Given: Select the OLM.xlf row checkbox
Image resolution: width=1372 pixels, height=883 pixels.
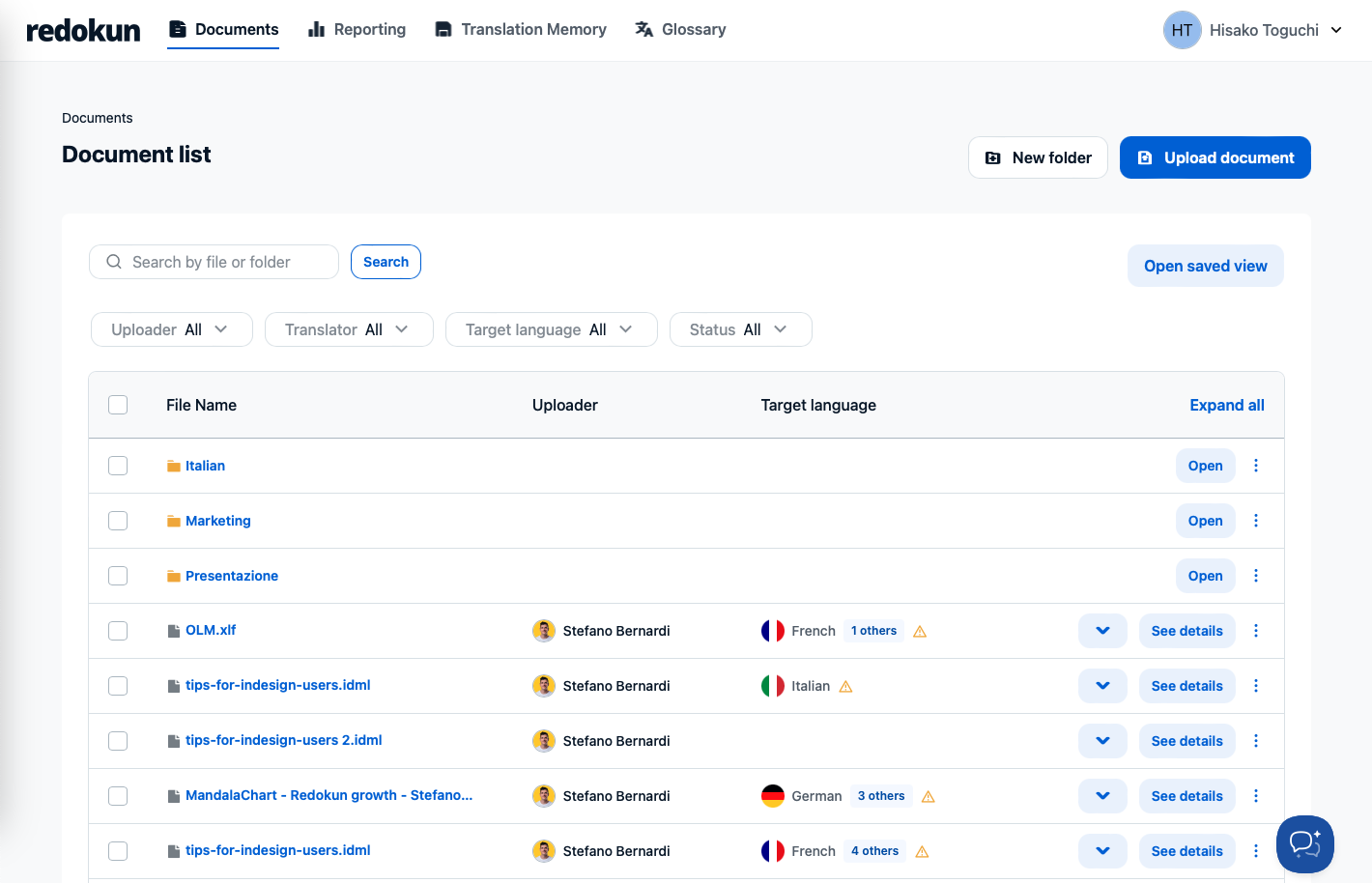Looking at the screenshot, I should click(118, 631).
